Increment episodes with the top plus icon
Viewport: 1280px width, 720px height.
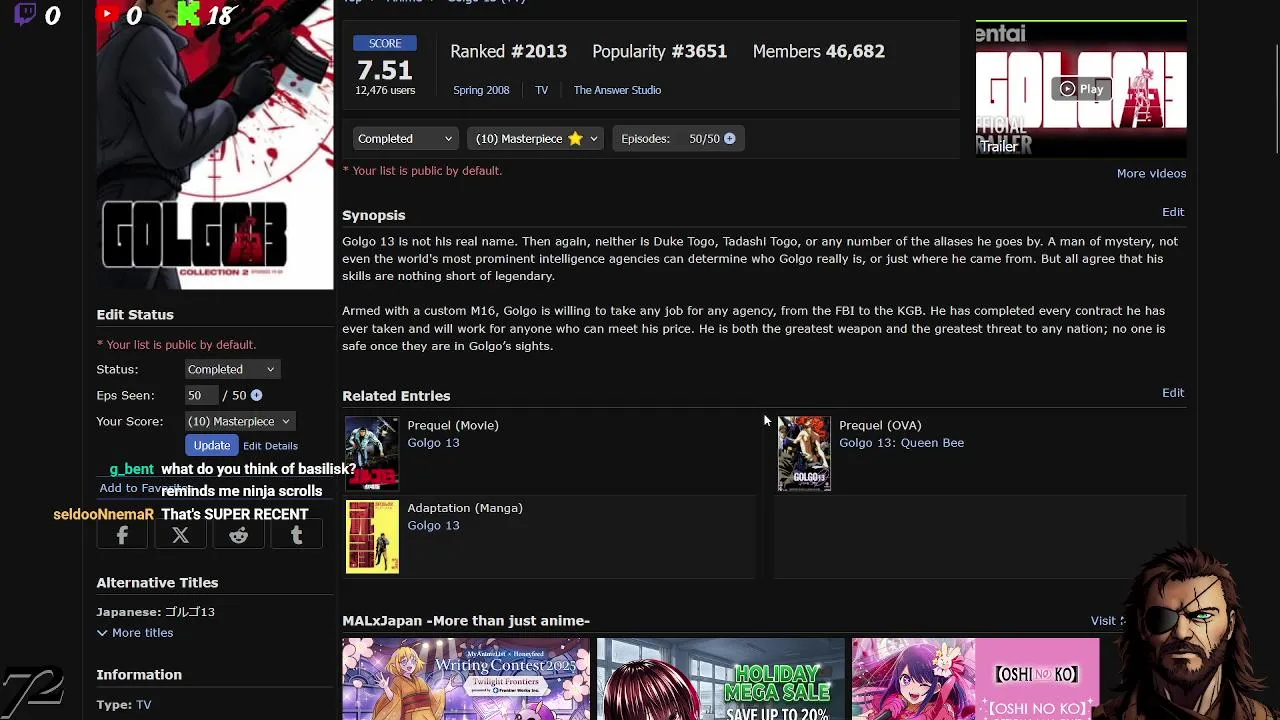[x=729, y=139]
